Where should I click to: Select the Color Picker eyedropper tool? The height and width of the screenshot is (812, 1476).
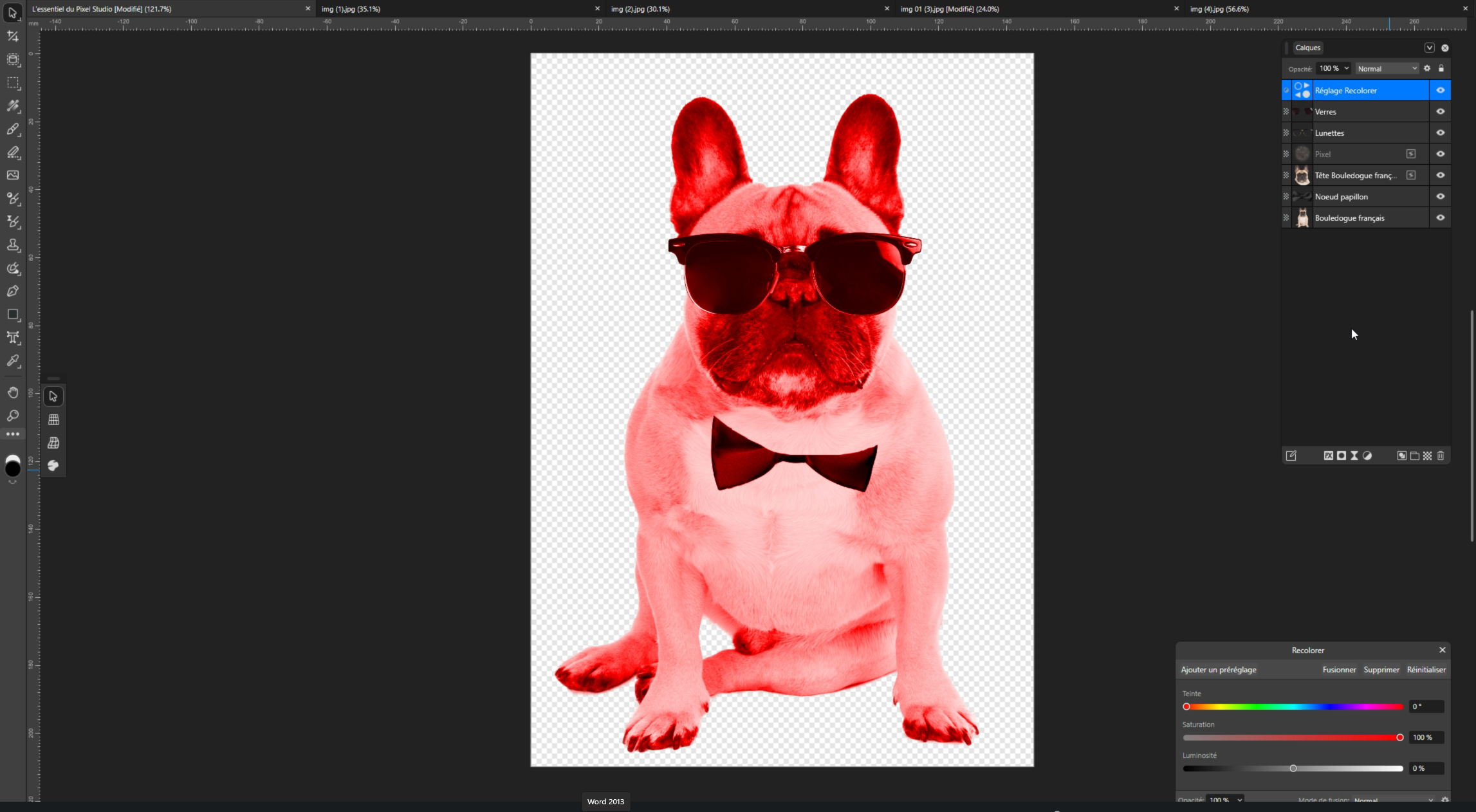[x=13, y=361]
